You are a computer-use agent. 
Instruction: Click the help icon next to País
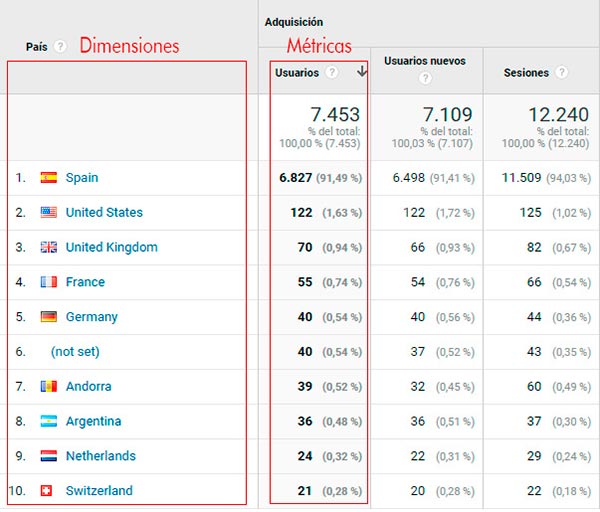[x=59, y=47]
